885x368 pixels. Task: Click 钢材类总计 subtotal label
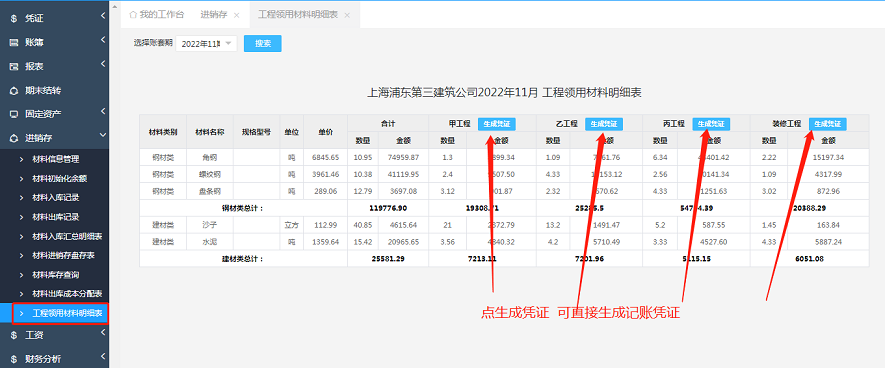tap(243, 208)
